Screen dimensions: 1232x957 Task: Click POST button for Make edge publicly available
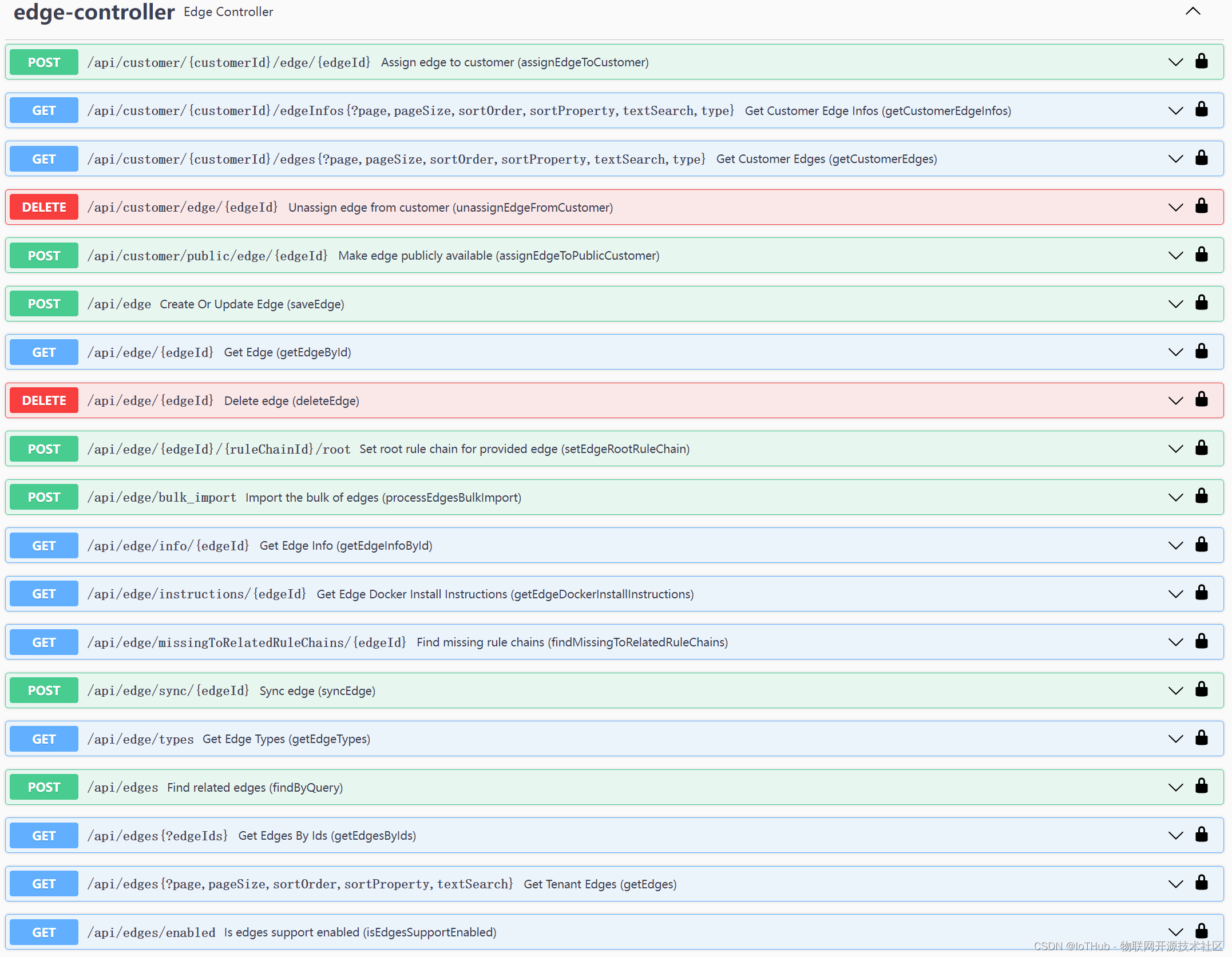(44, 256)
